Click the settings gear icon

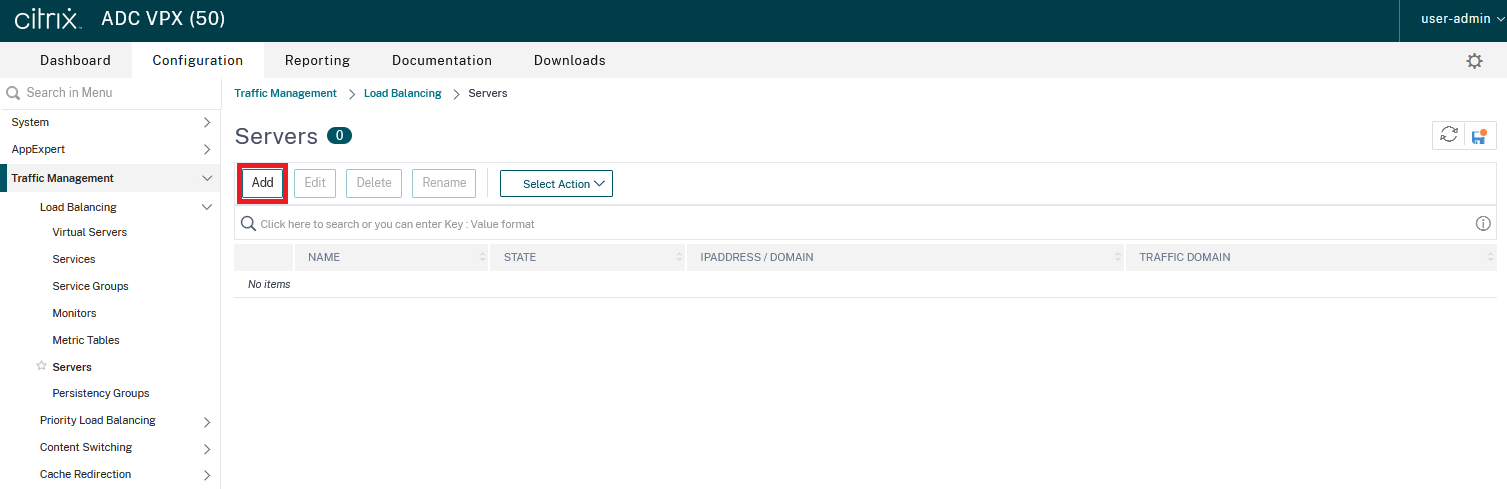click(1474, 61)
